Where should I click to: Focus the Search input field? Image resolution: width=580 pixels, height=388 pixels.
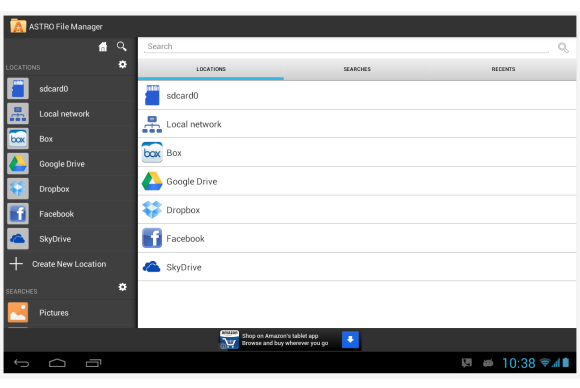coord(346,47)
